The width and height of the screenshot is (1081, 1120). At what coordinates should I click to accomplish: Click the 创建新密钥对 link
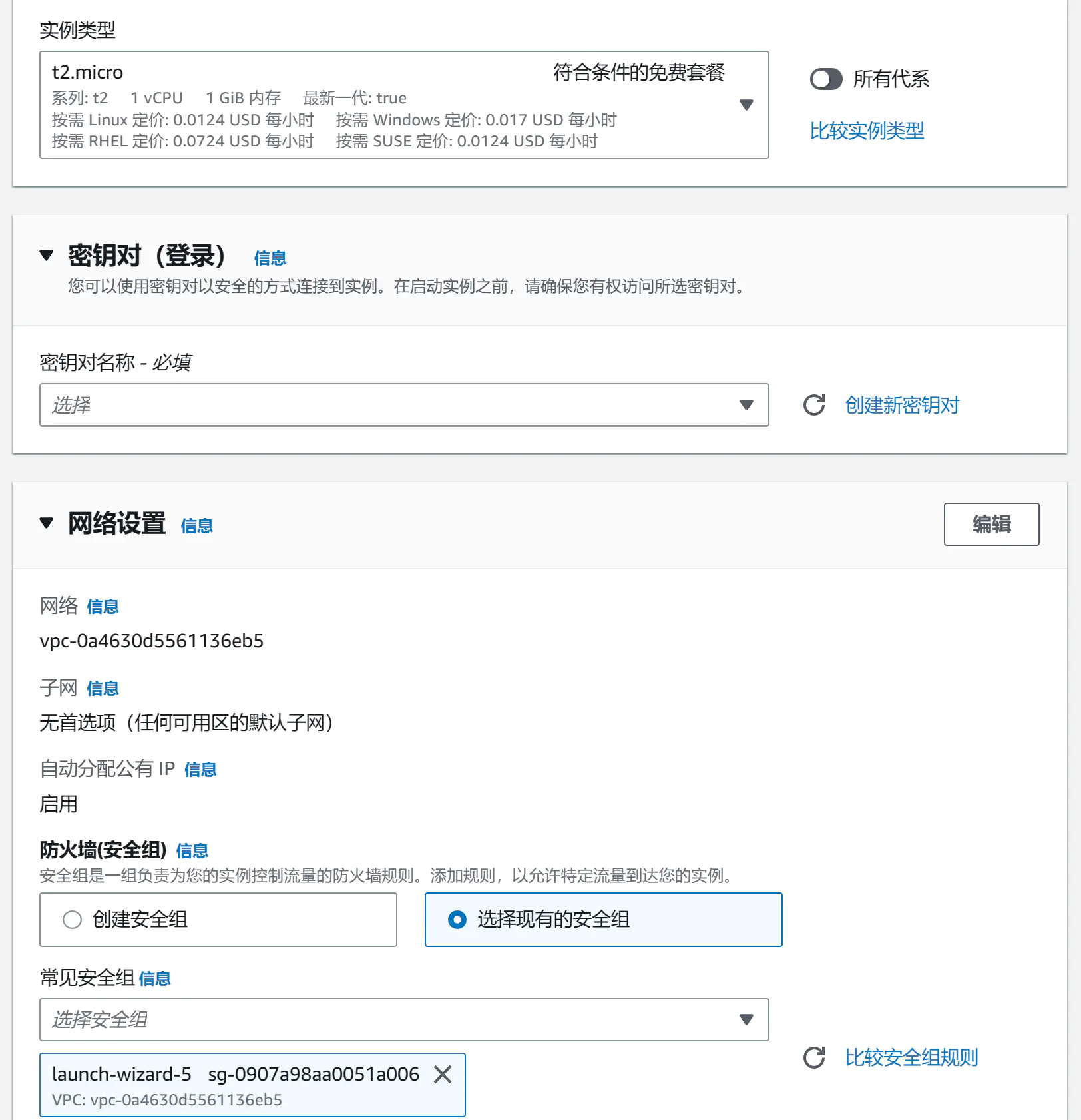(x=902, y=405)
